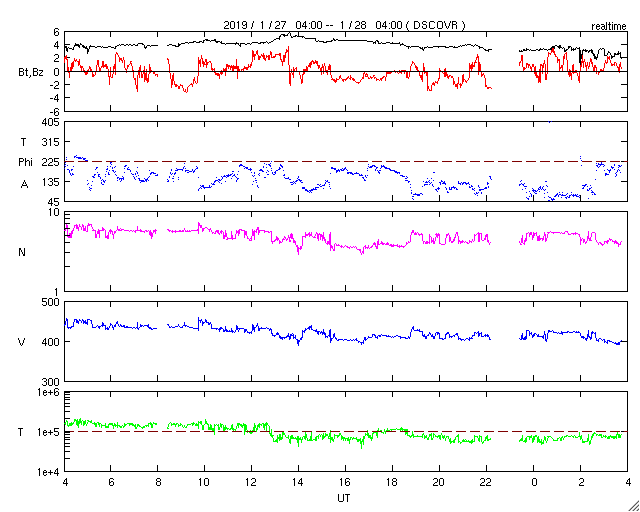Click the '135' tick value

[50, 183]
